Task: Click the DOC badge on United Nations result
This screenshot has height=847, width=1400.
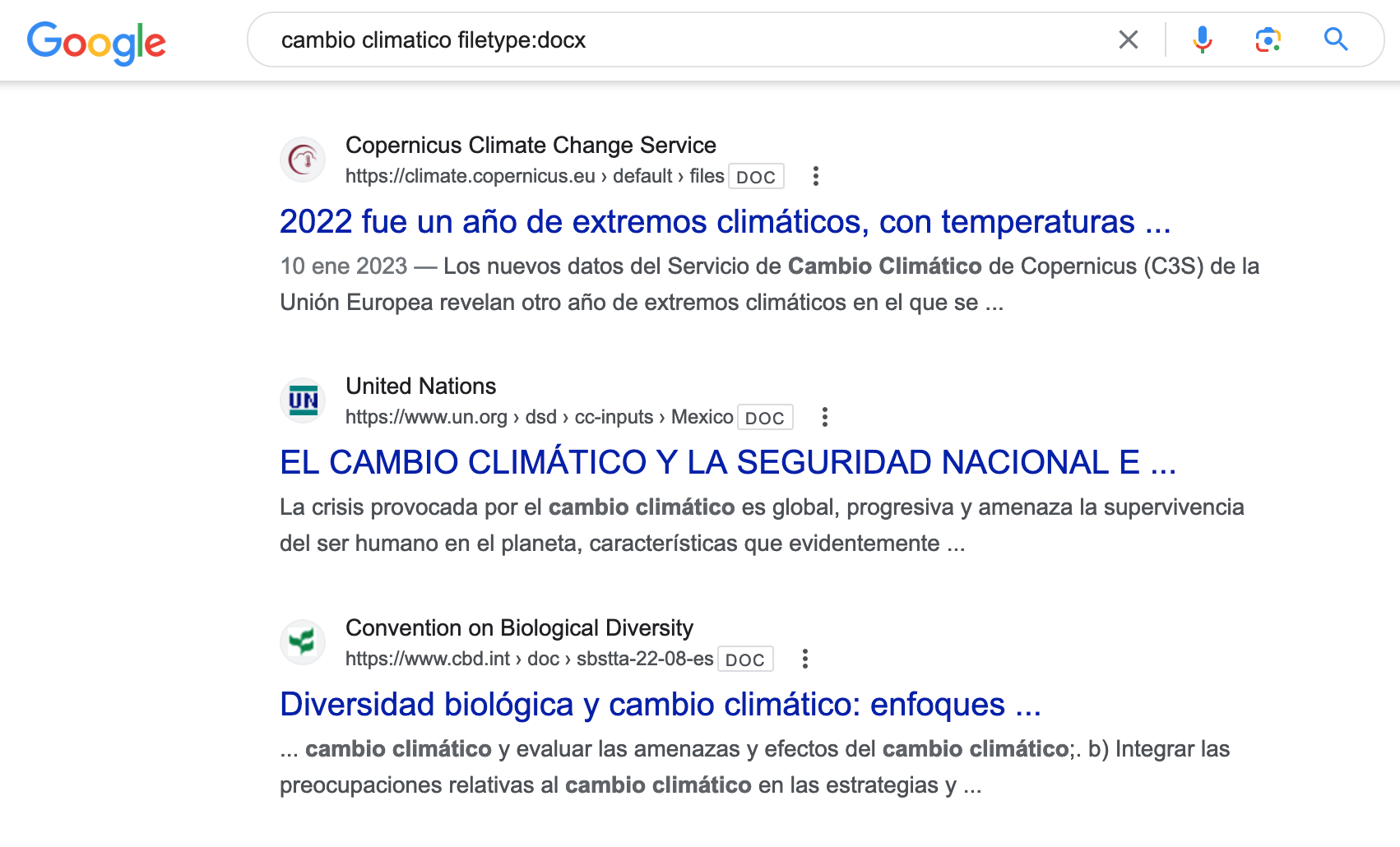Action: (x=764, y=418)
